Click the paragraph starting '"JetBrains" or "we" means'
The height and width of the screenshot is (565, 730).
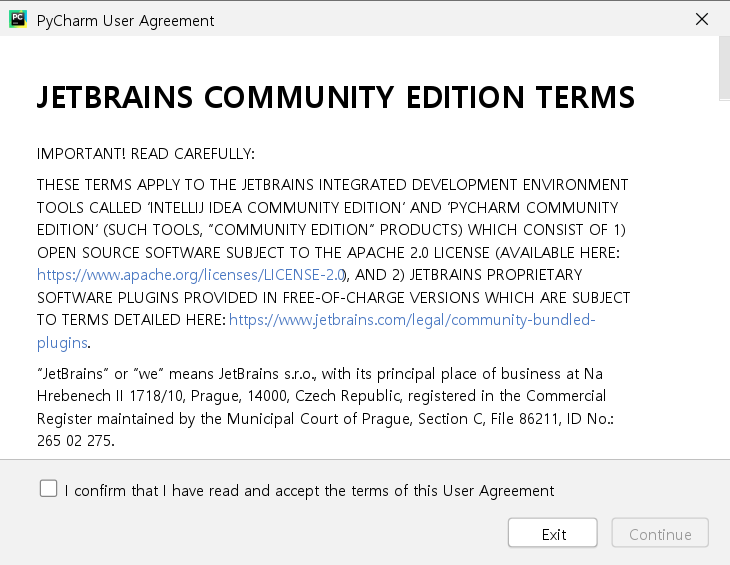click(x=325, y=407)
